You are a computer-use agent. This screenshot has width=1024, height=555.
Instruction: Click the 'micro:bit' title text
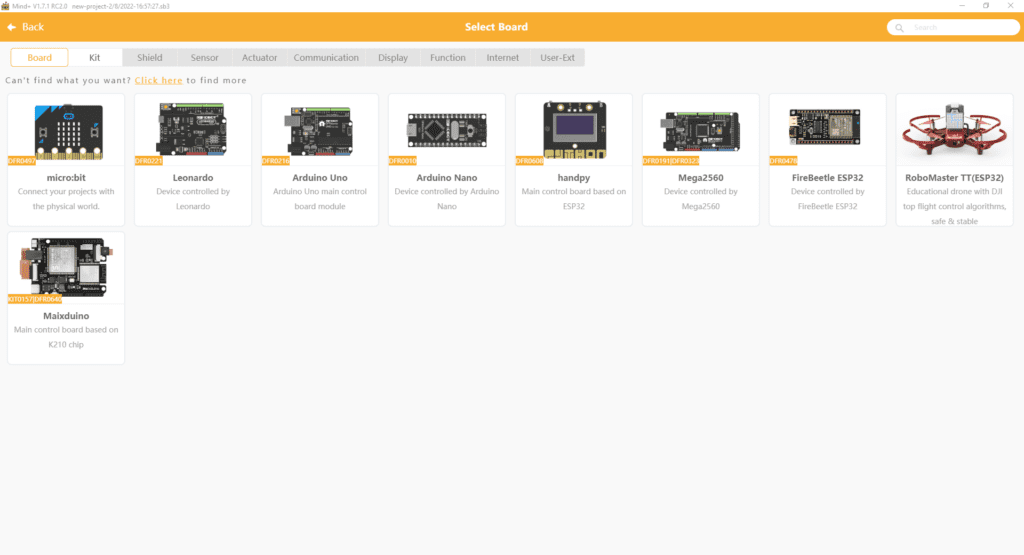click(66, 178)
